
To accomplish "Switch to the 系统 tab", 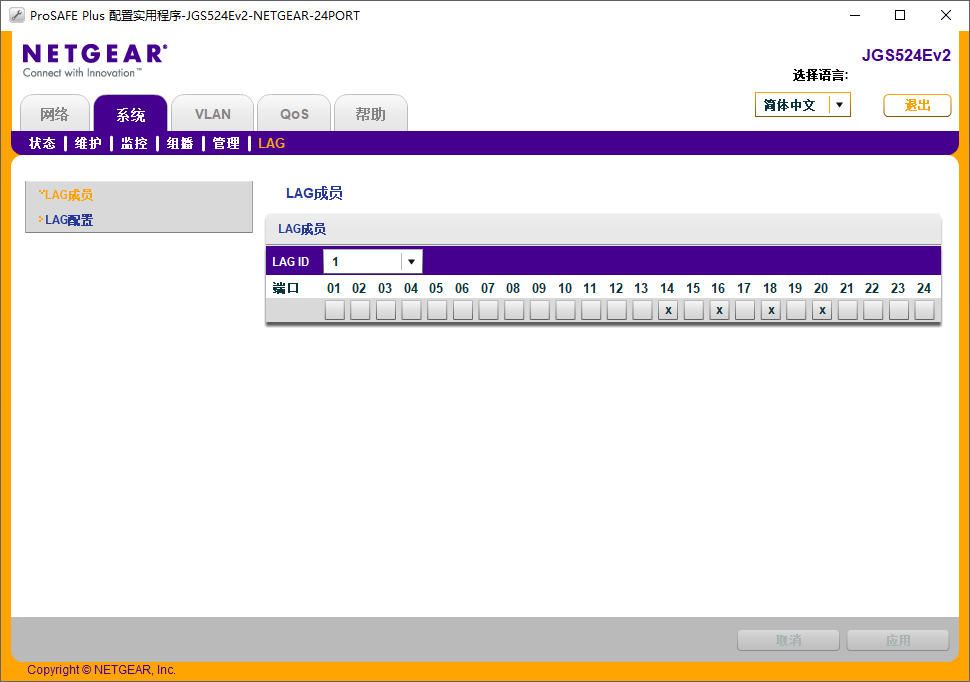I will click(131, 114).
